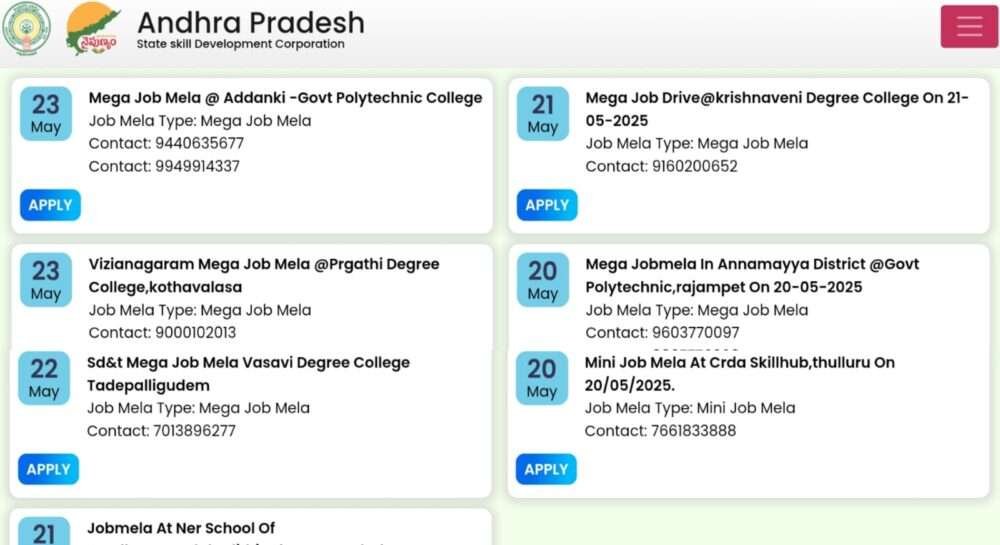The width and height of the screenshot is (1000, 545).
Task: Click the APSSDC Naipunyam logo
Action: click(93, 28)
